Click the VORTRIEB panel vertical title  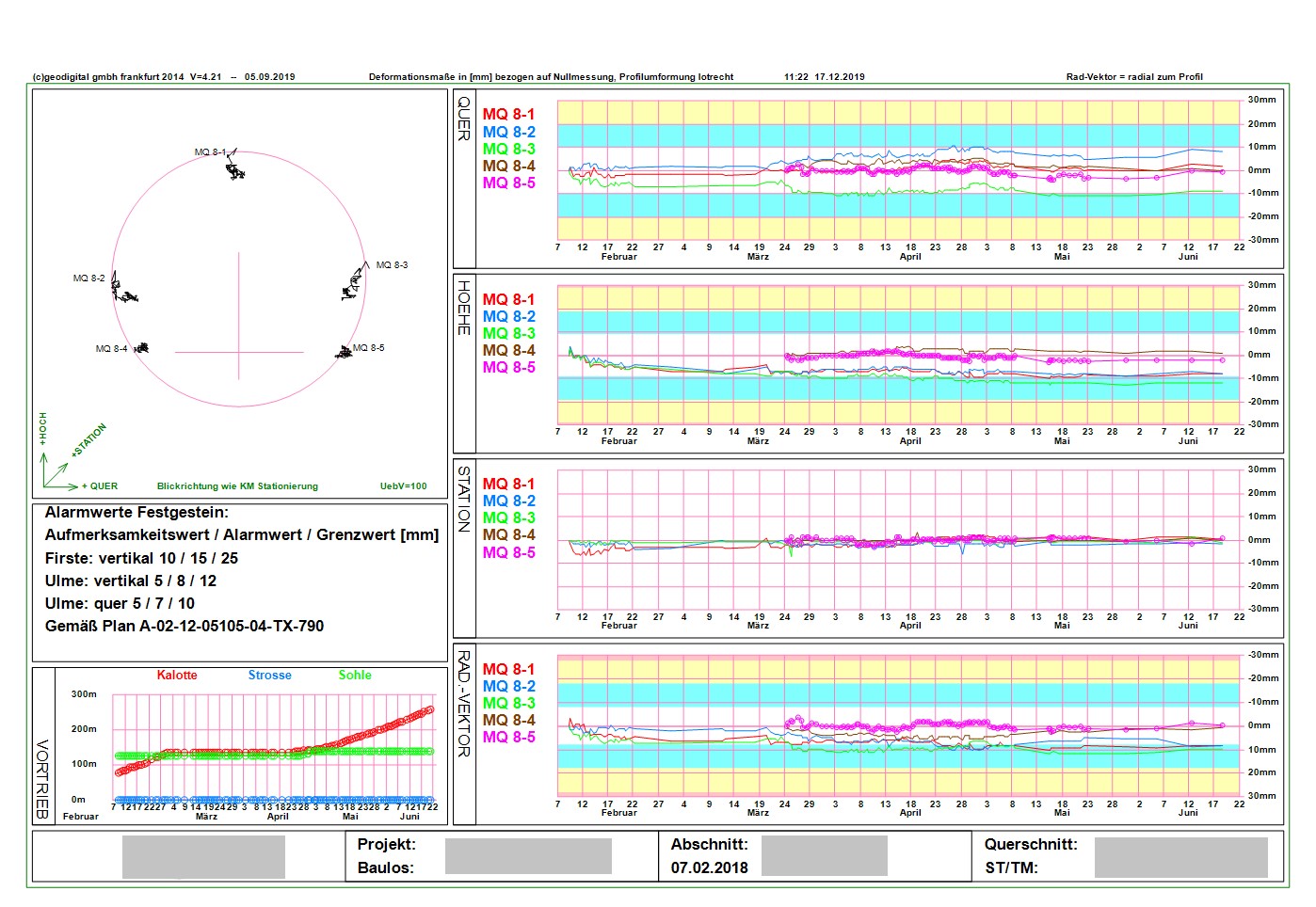click(x=42, y=778)
